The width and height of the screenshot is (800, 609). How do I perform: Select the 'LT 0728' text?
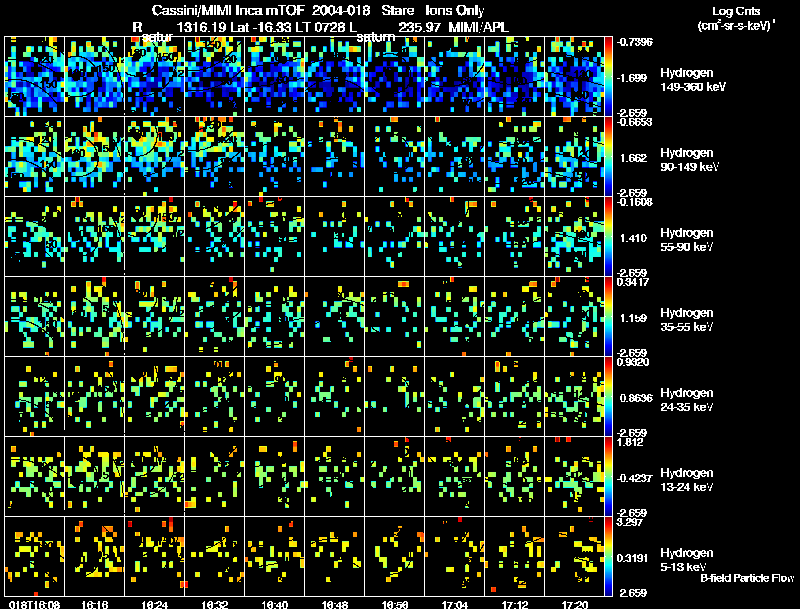pyautogui.click(x=319, y=27)
